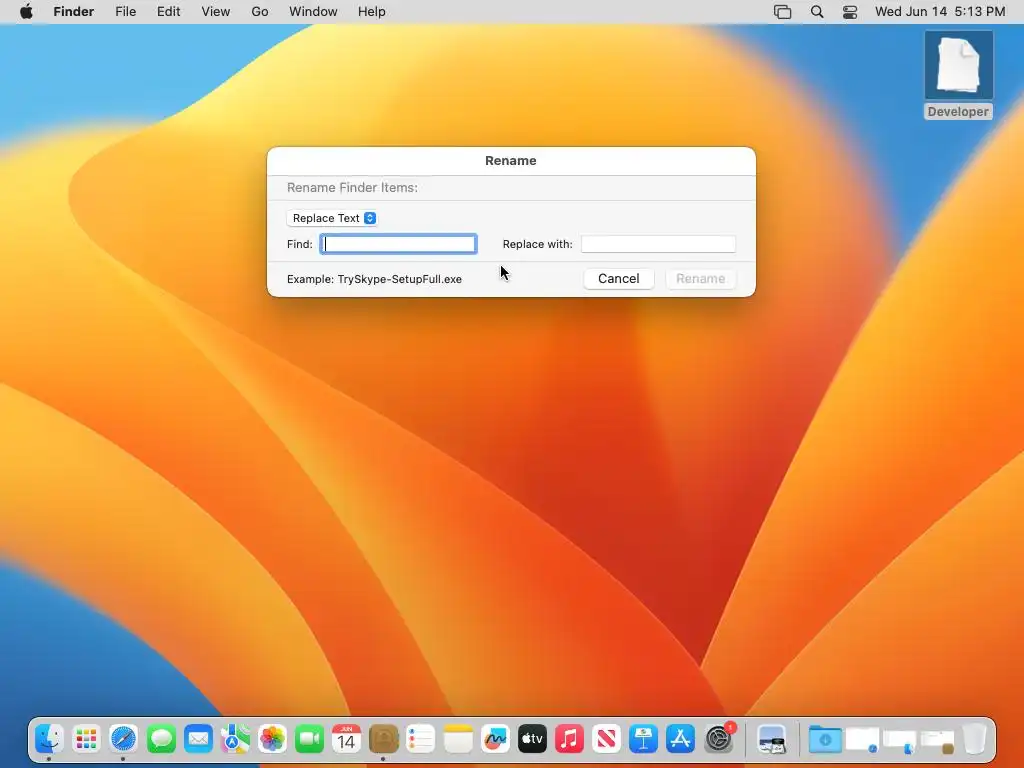Screen dimensions: 1024x768
Task: Open the Window menu
Action: pos(313,12)
